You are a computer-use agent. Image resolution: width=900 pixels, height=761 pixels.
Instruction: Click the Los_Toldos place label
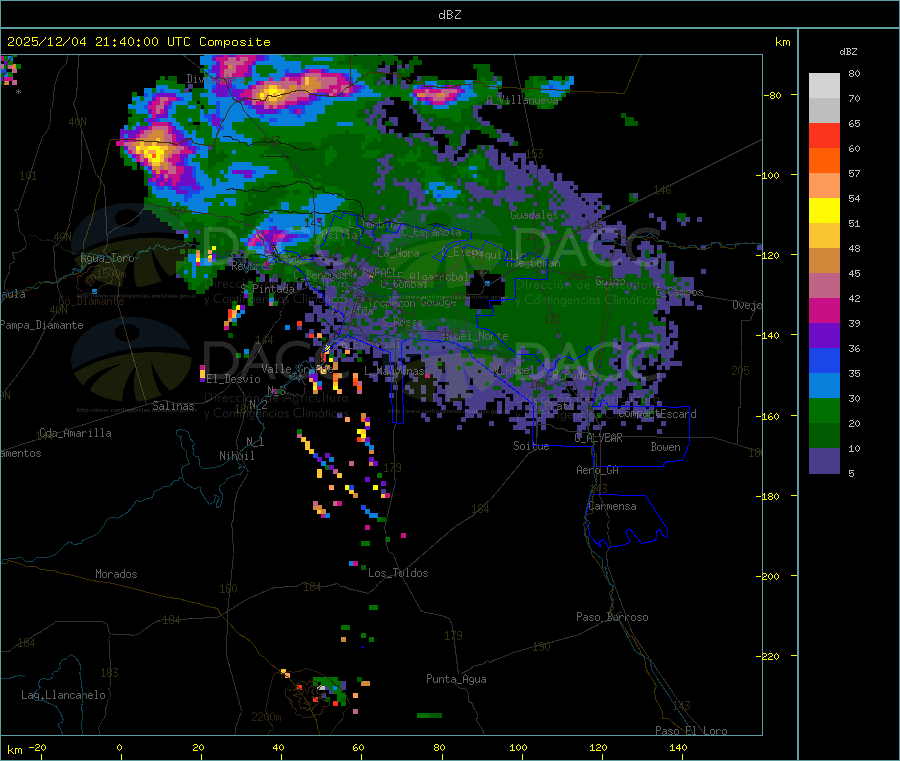click(x=398, y=573)
